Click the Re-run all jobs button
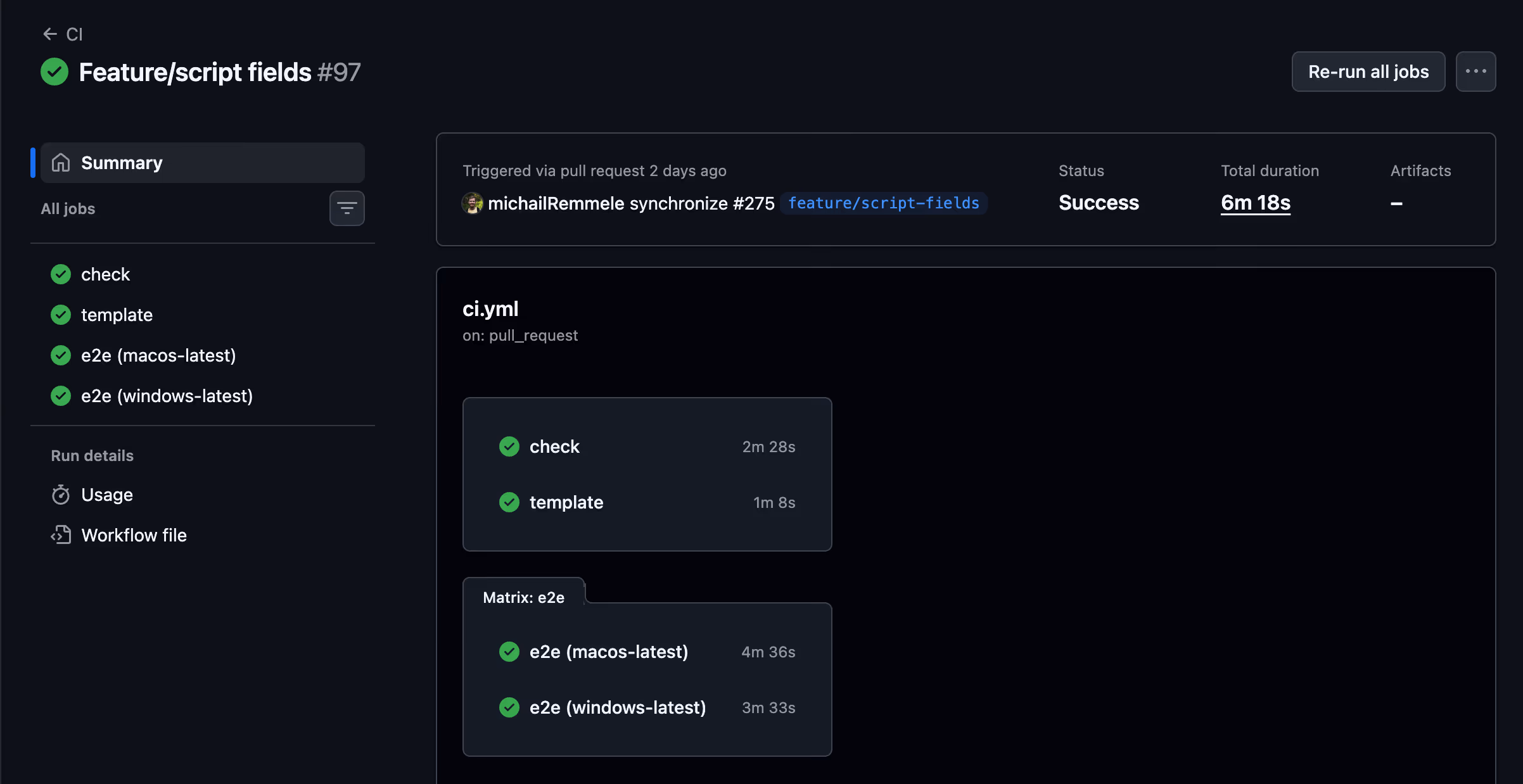The height and width of the screenshot is (784, 1523). [1368, 72]
